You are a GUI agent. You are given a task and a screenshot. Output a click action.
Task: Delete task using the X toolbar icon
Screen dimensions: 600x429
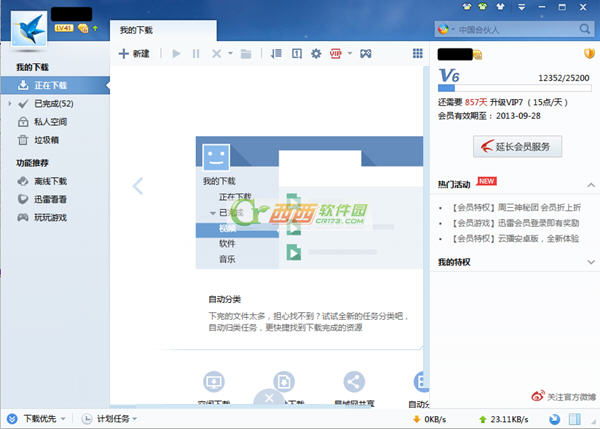coord(217,54)
